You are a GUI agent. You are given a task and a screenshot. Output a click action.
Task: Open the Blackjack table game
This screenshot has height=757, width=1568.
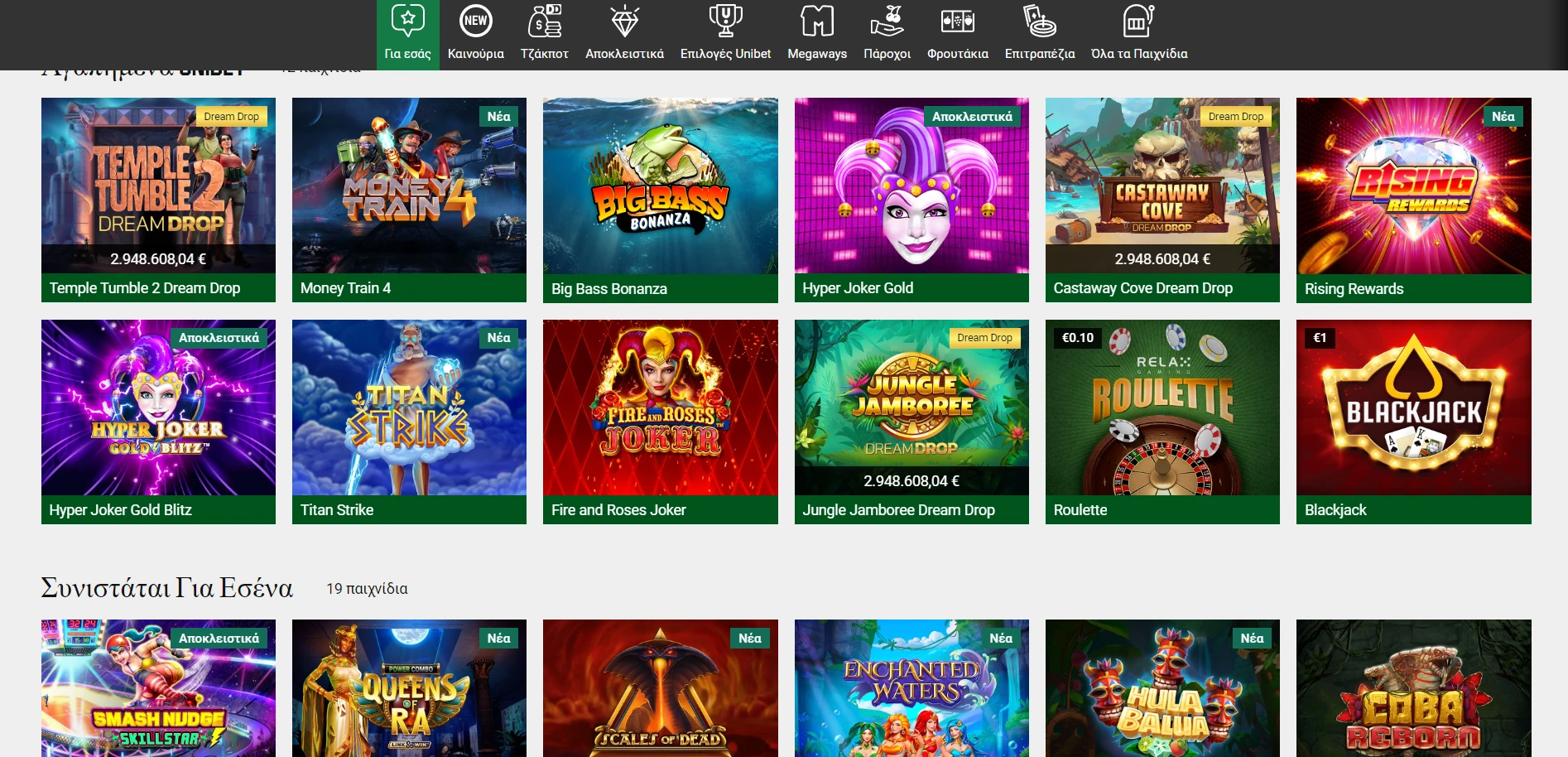click(x=1414, y=422)
